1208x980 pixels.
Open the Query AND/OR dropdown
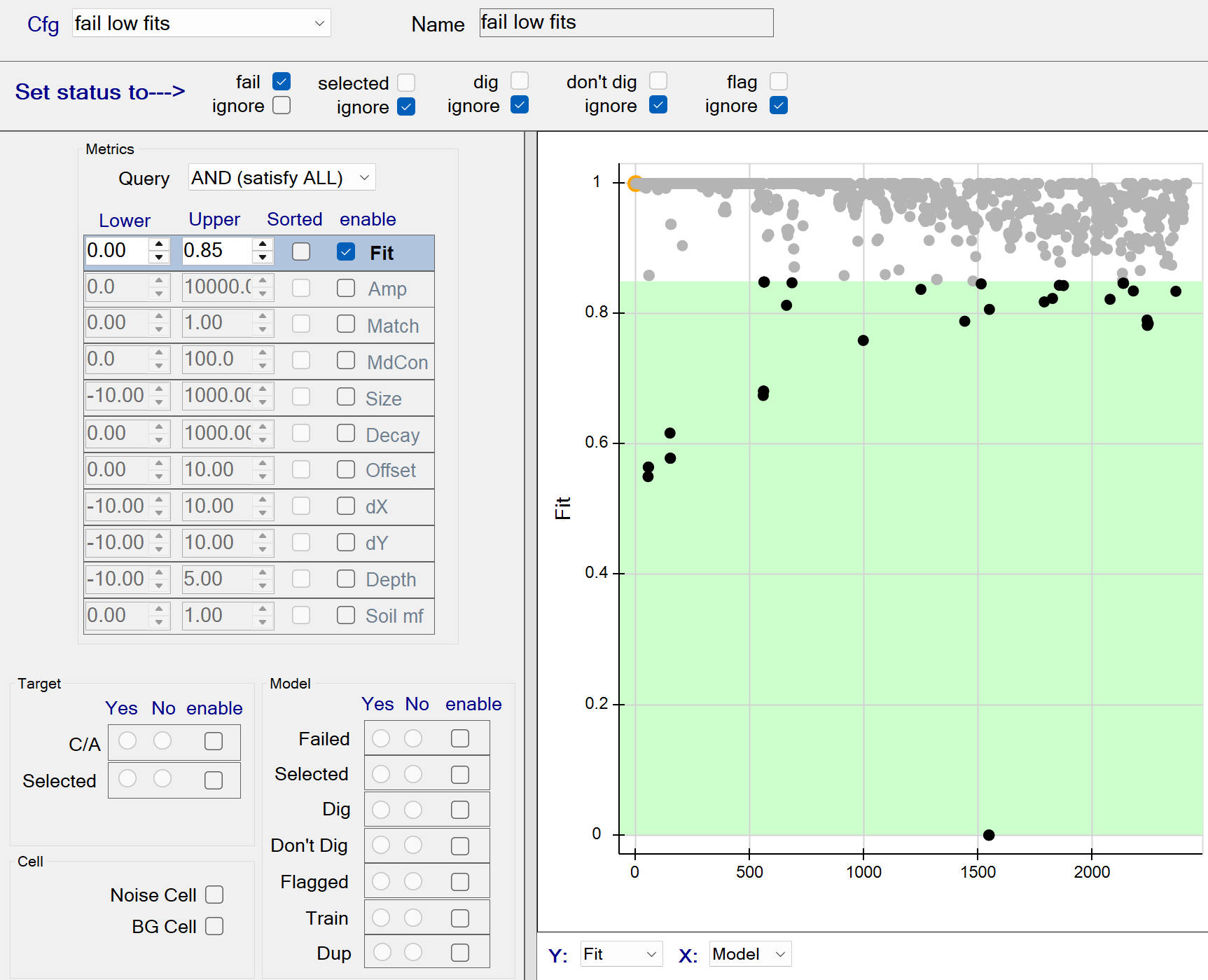282,178
